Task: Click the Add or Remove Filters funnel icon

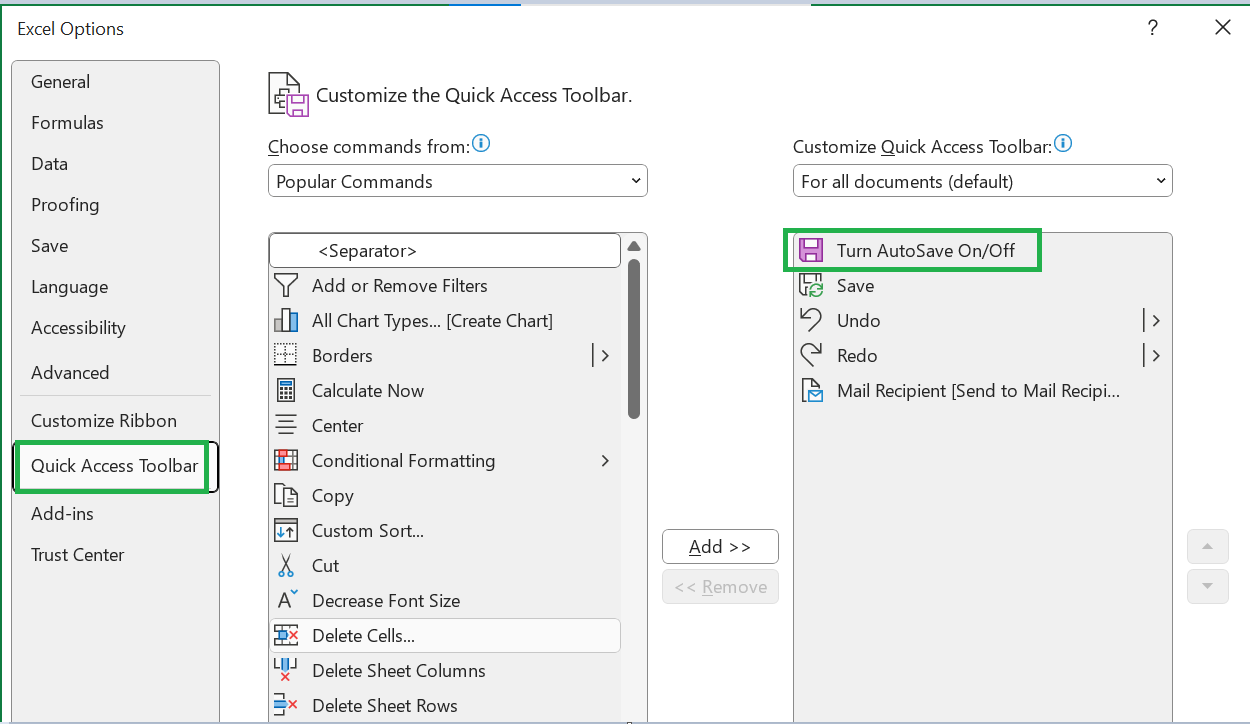Action: [286, 286]
